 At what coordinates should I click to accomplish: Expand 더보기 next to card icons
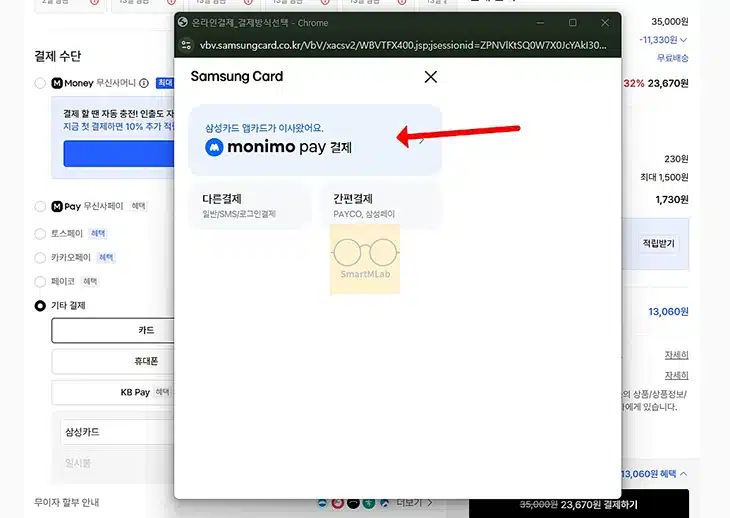(x=414, y=503)
